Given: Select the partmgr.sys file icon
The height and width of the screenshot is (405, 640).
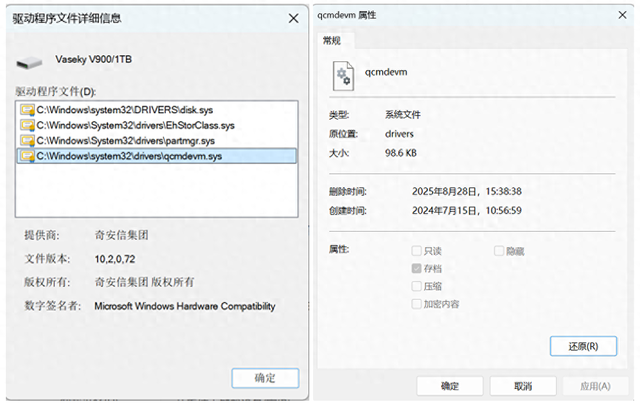Looking at the screenshot, I should click(27, 140).
